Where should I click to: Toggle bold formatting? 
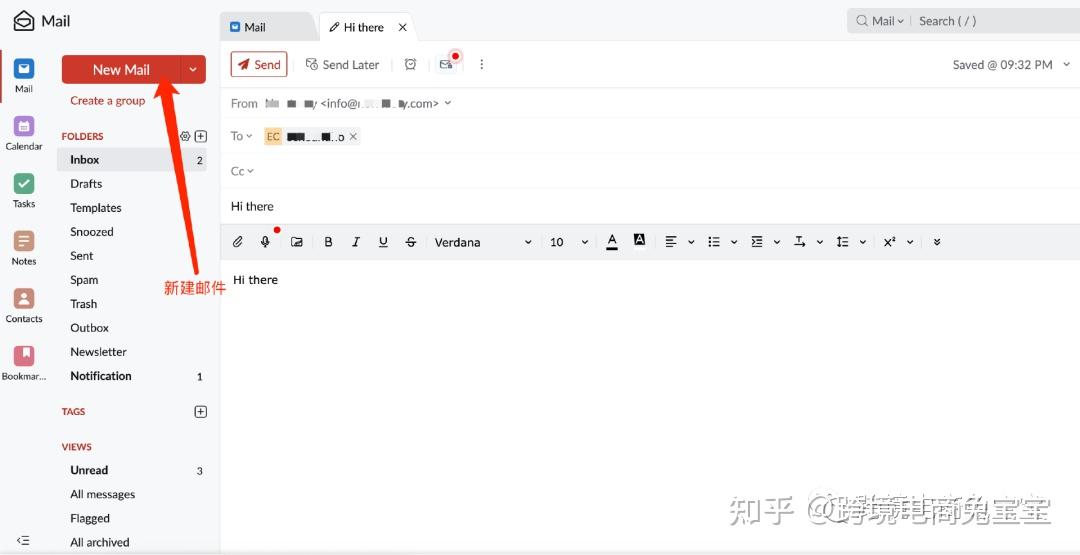click(x=328, y=242)
